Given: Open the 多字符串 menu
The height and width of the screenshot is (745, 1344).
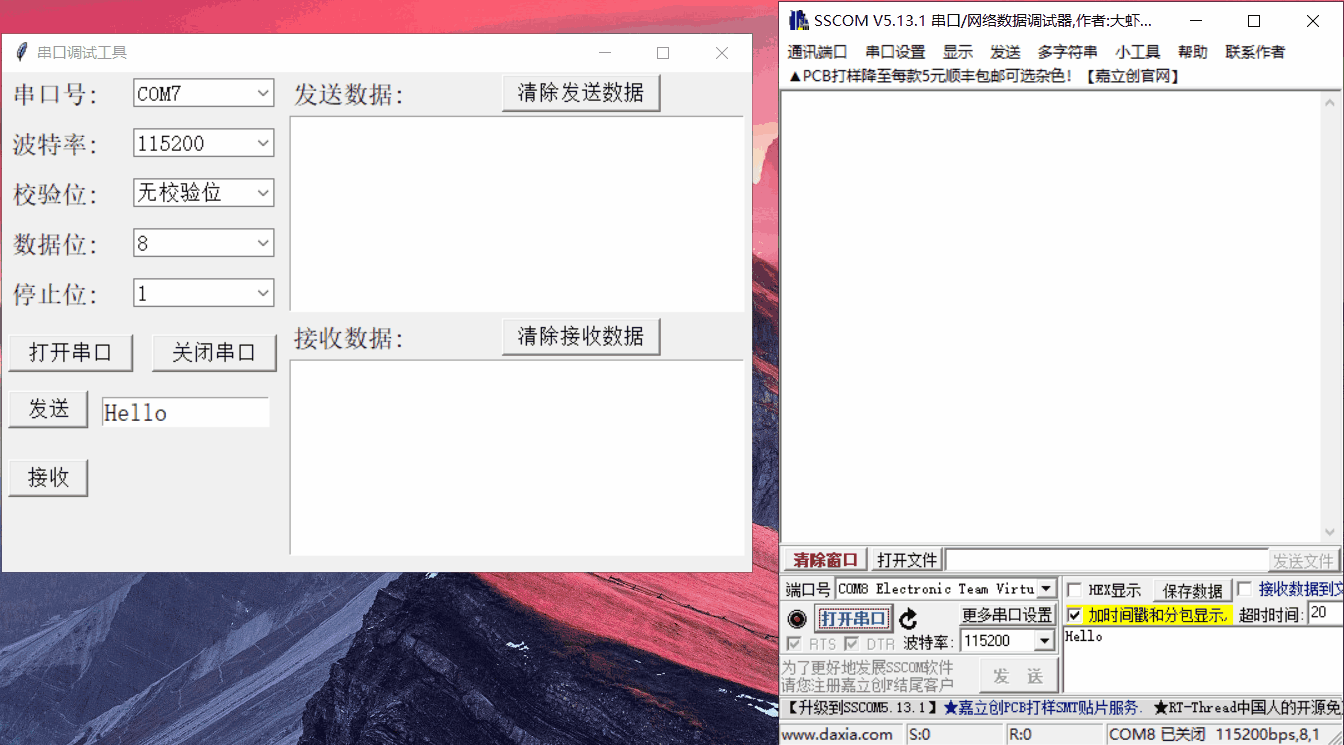Looking at the screenshot, I should point(1066,52).
